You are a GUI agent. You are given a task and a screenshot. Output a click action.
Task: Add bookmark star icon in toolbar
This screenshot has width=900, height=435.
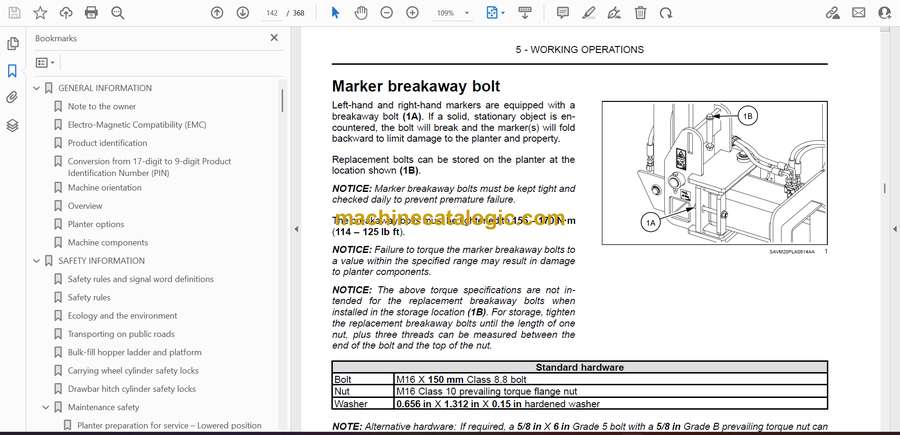[40, 13]
